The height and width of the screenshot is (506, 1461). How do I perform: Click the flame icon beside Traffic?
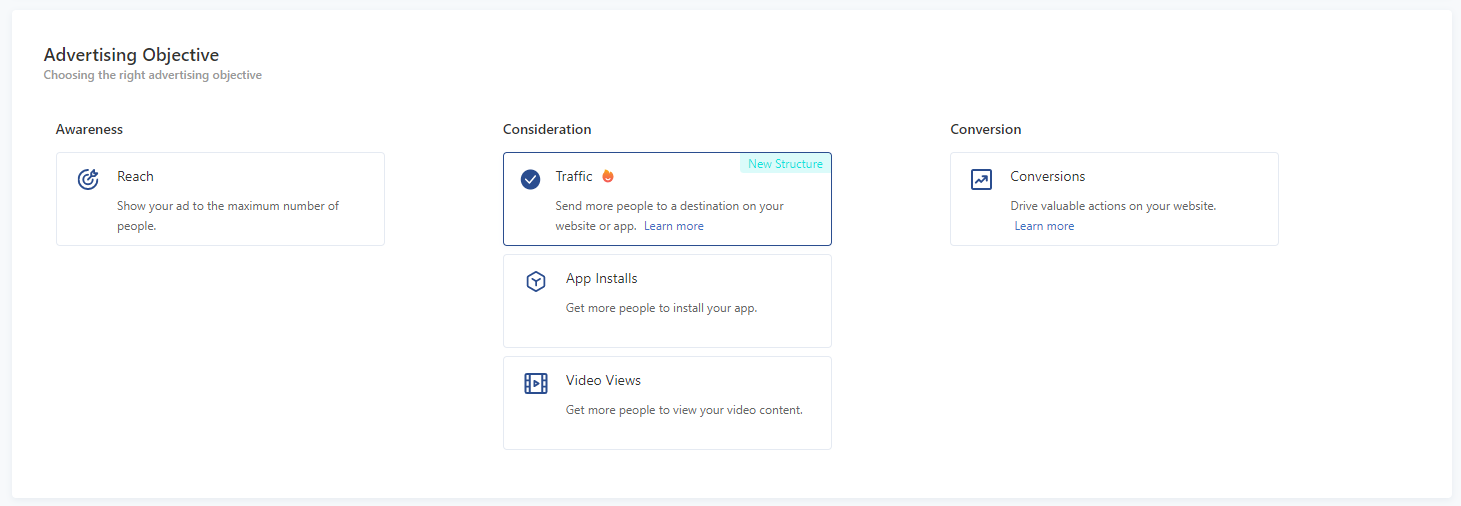608,176
